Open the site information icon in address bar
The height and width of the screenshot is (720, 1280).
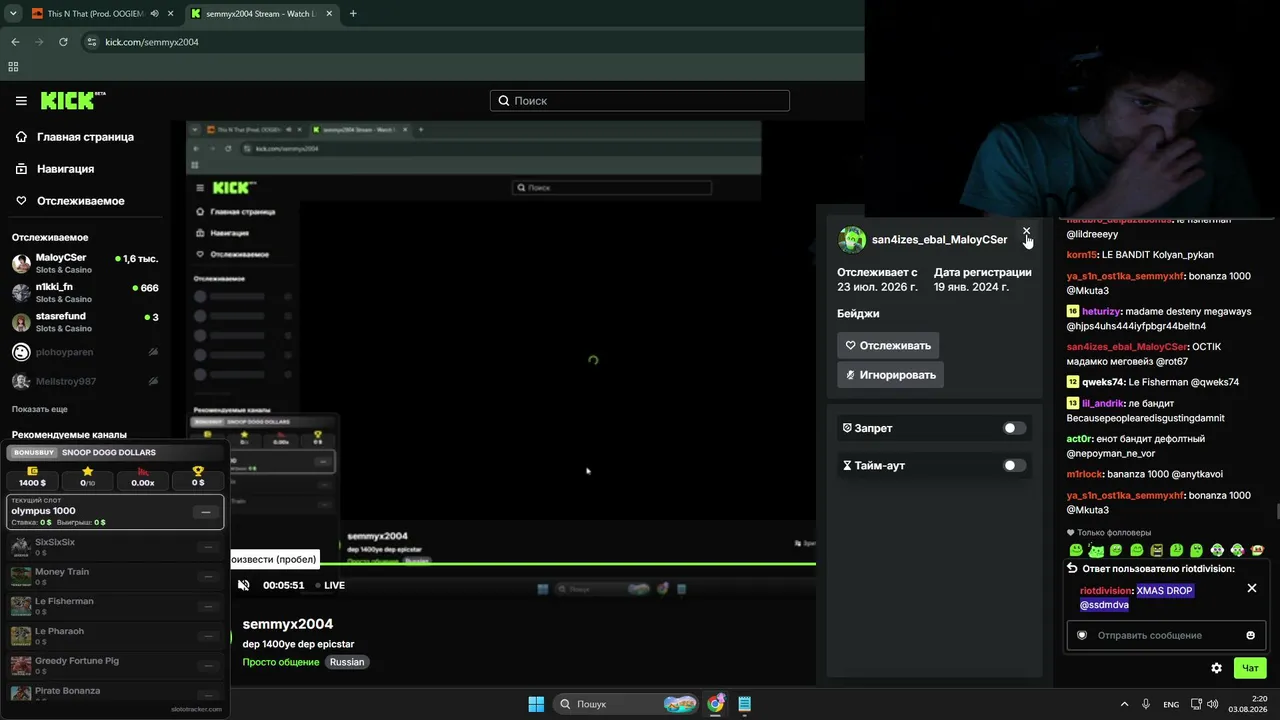pyautogui.click(x=91, y=42)
